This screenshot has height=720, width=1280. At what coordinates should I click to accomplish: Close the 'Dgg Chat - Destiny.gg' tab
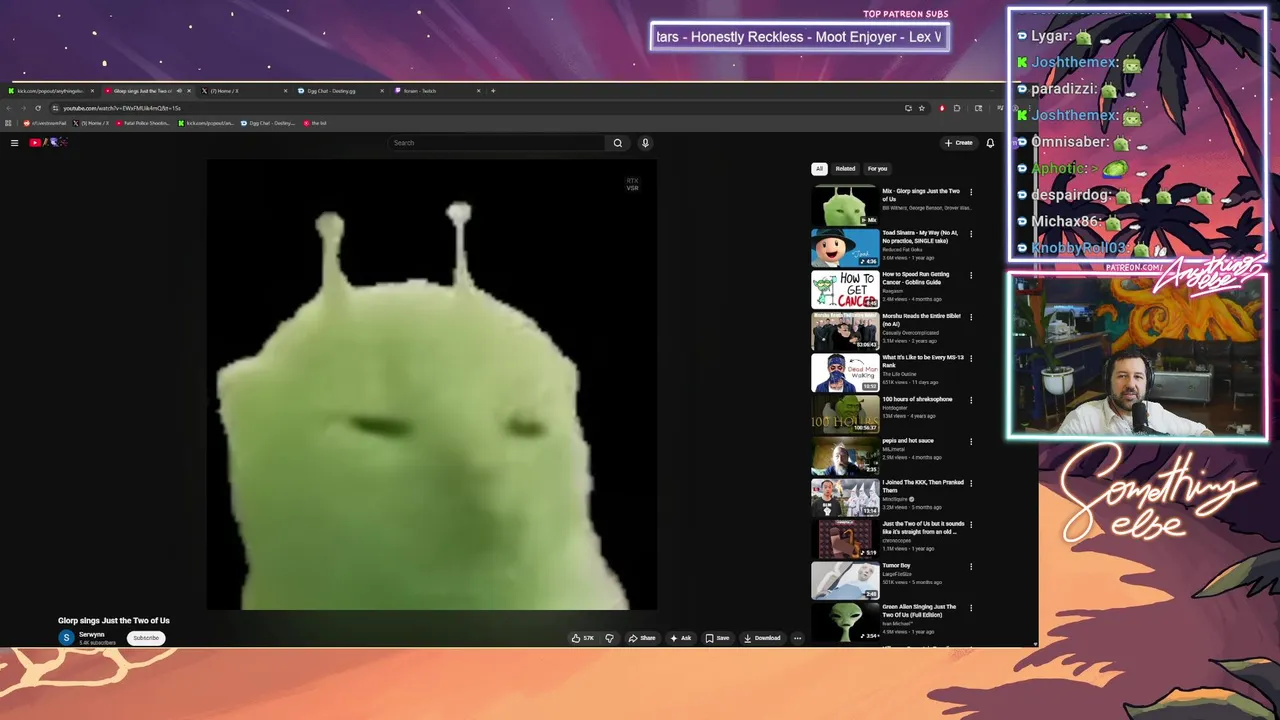381,91
